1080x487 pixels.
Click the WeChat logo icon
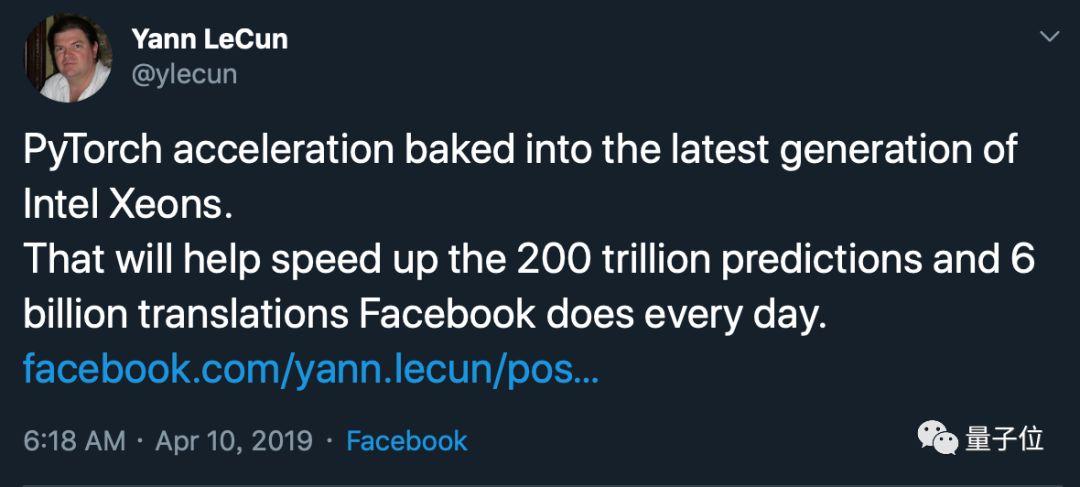(x=938, y=438)
